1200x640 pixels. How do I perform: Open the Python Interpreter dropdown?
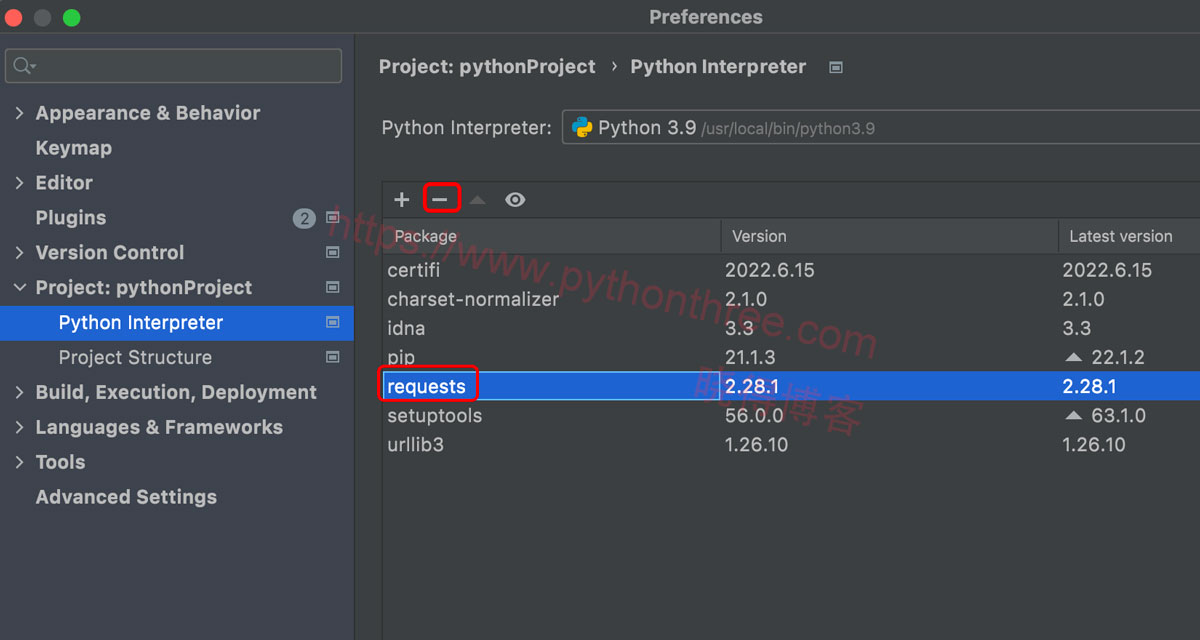pyautogui.click(x=881, y=128)
